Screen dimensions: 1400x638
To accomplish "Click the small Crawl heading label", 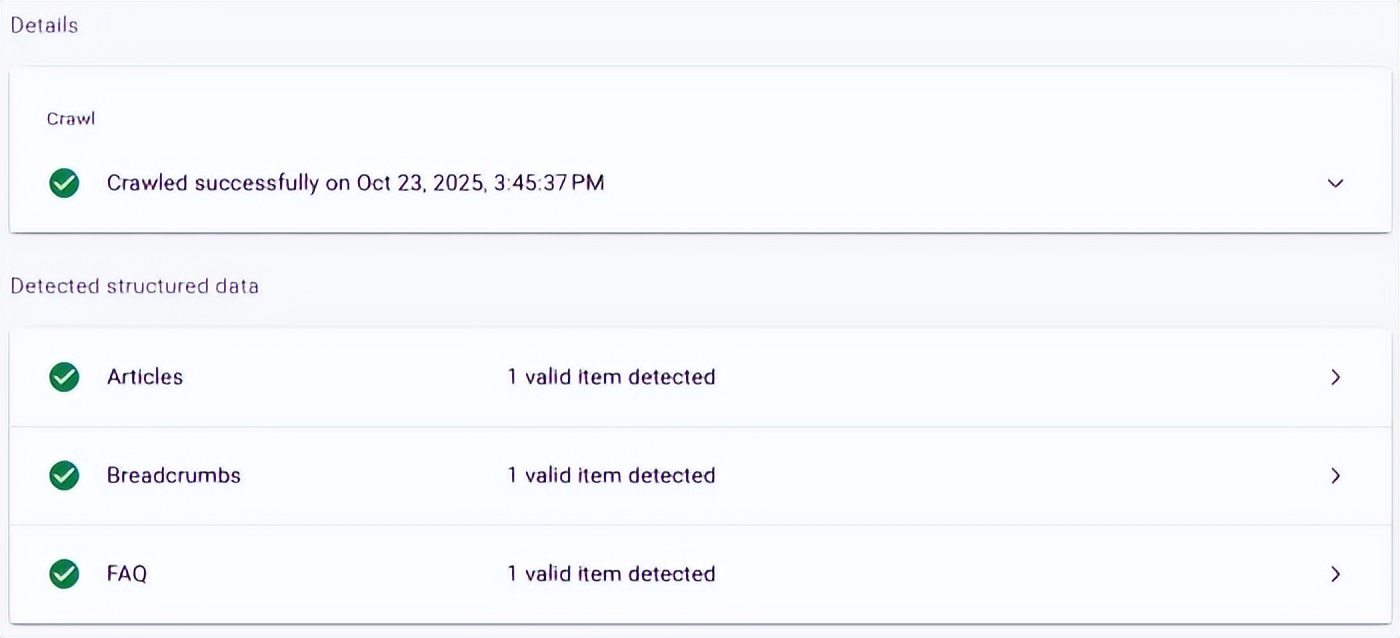I will tap(70, 118).
